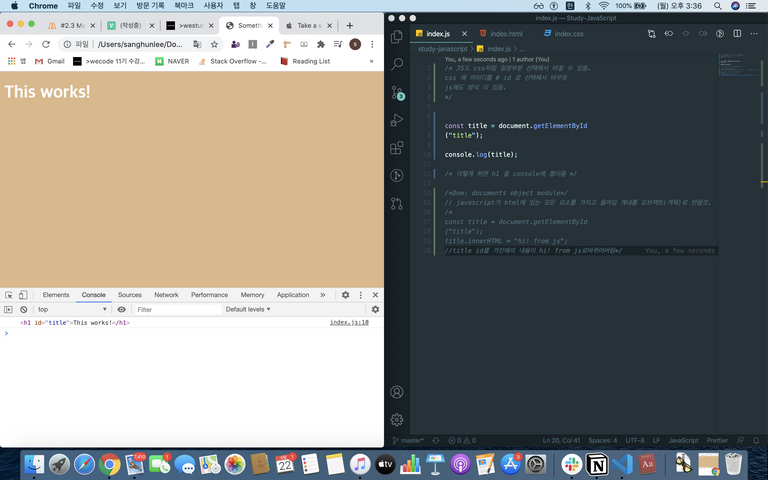Switch to Performance tab in DevTools
Screen dimensions: 768x480
click(x=210, y=295)
